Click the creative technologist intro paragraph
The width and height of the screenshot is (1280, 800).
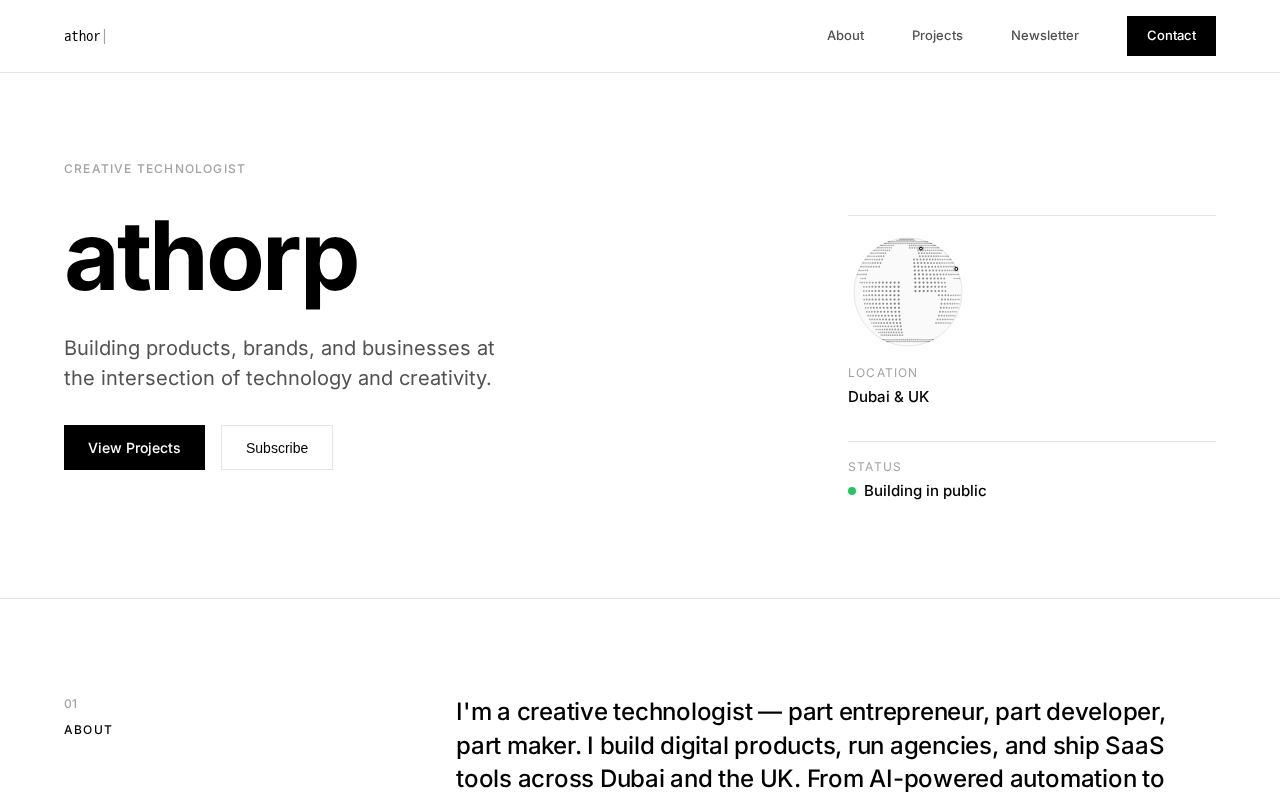point(810,745)
